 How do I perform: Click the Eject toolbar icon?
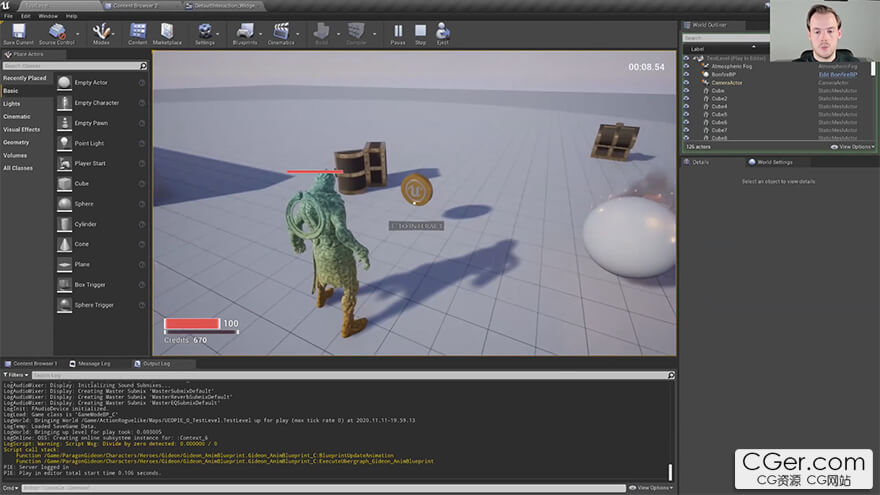tap(442, 31)
